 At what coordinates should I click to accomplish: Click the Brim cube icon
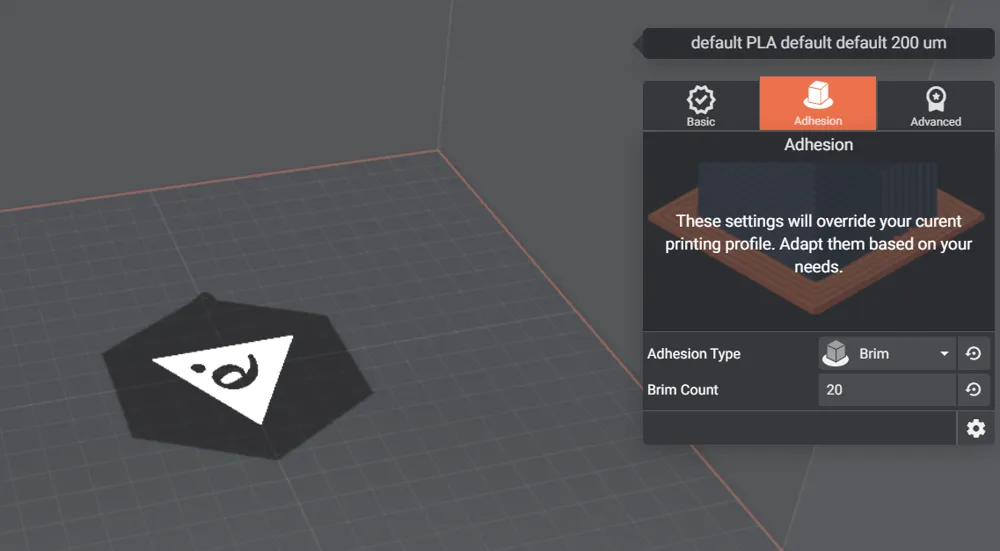pyautogui.click(x=836, y=353)
